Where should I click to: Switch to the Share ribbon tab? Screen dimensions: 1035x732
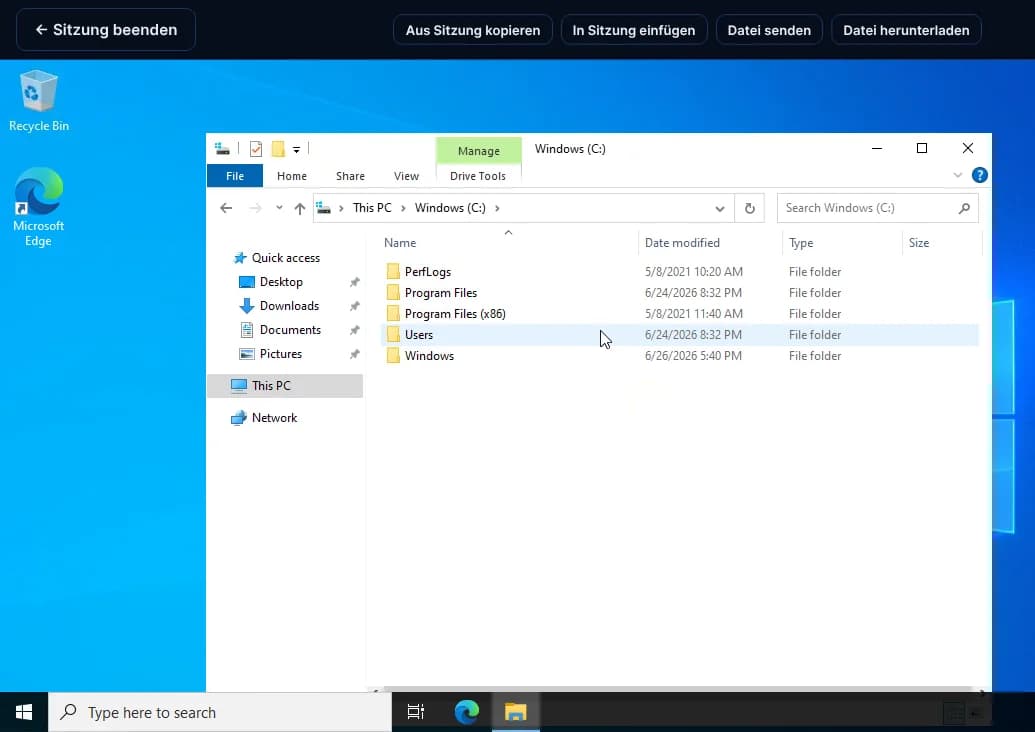[350, 176]
